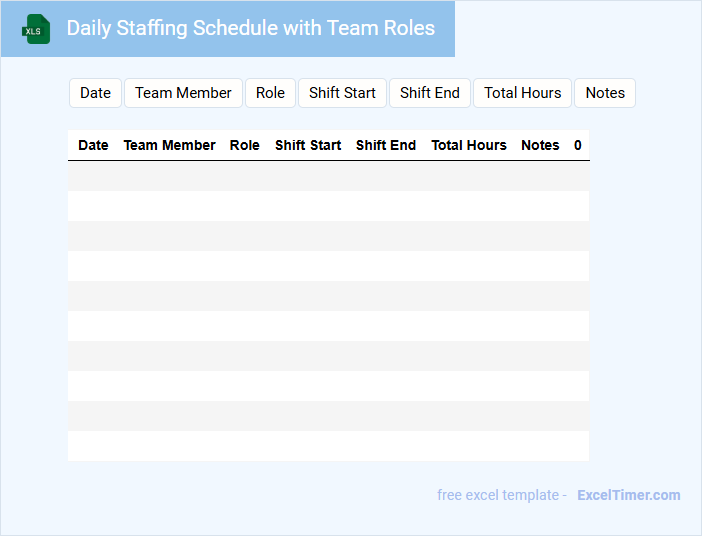
Task: Select the Total Hours table column header
Action: pyautogui.click(x=469, y=145)
